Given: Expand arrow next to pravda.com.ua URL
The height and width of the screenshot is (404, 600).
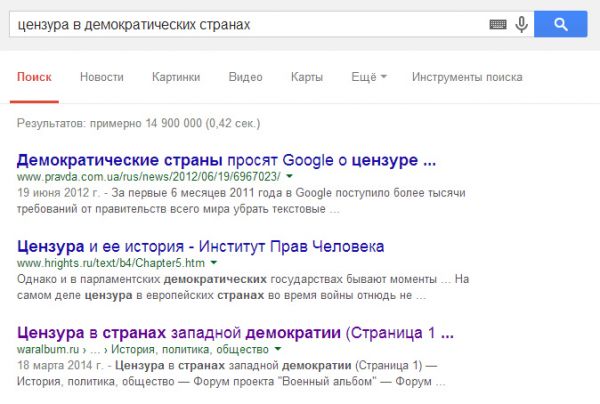Looking at the screenshot, I should 290,176.
